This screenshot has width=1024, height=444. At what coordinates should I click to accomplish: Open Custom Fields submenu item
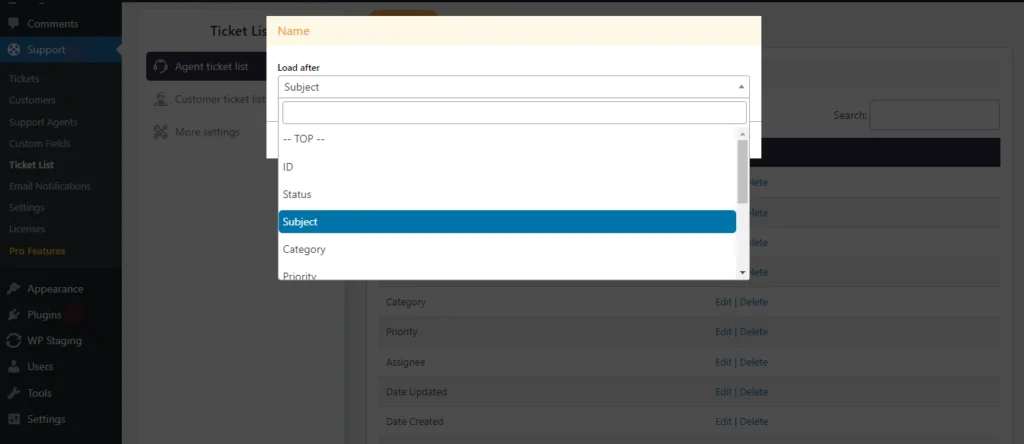pyautogui.click(x=39, y=143)
